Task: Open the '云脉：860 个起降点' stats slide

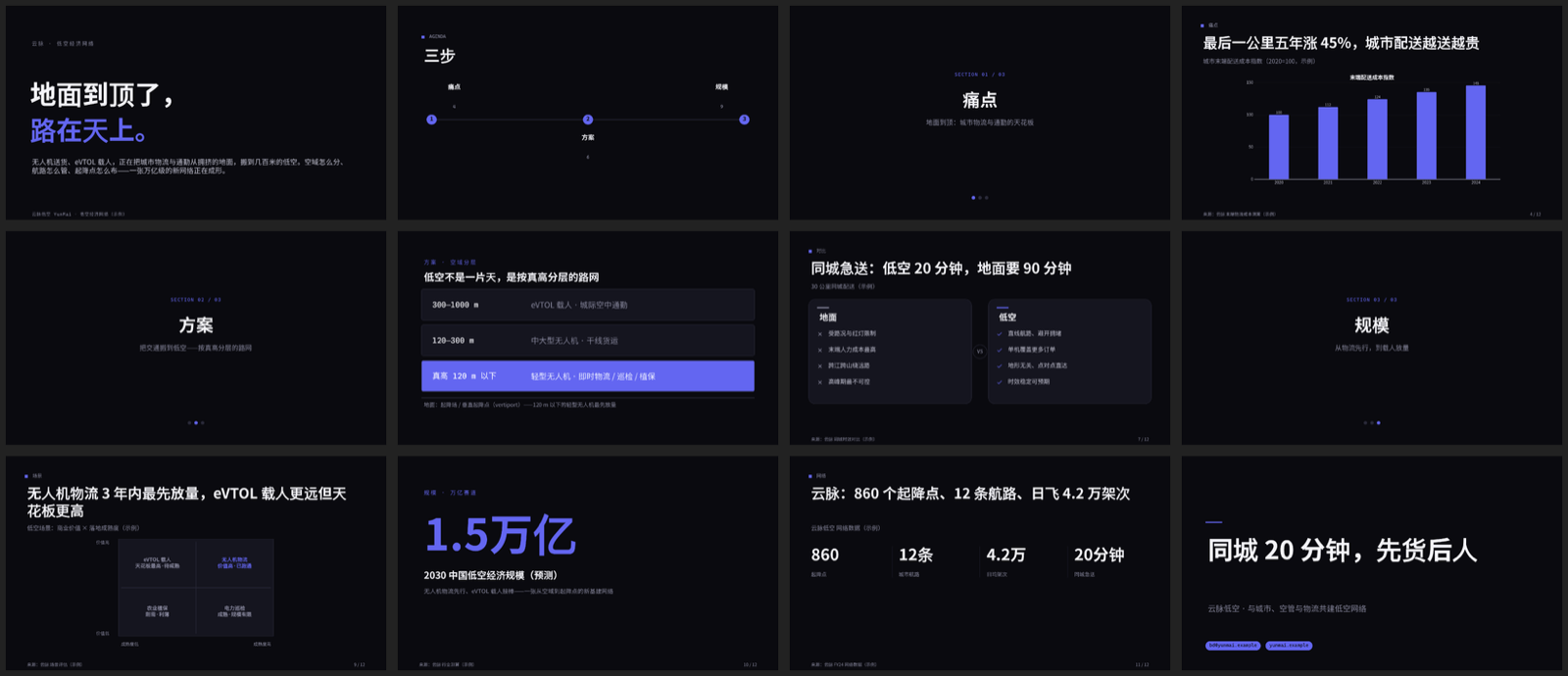Action: [980, 563]
